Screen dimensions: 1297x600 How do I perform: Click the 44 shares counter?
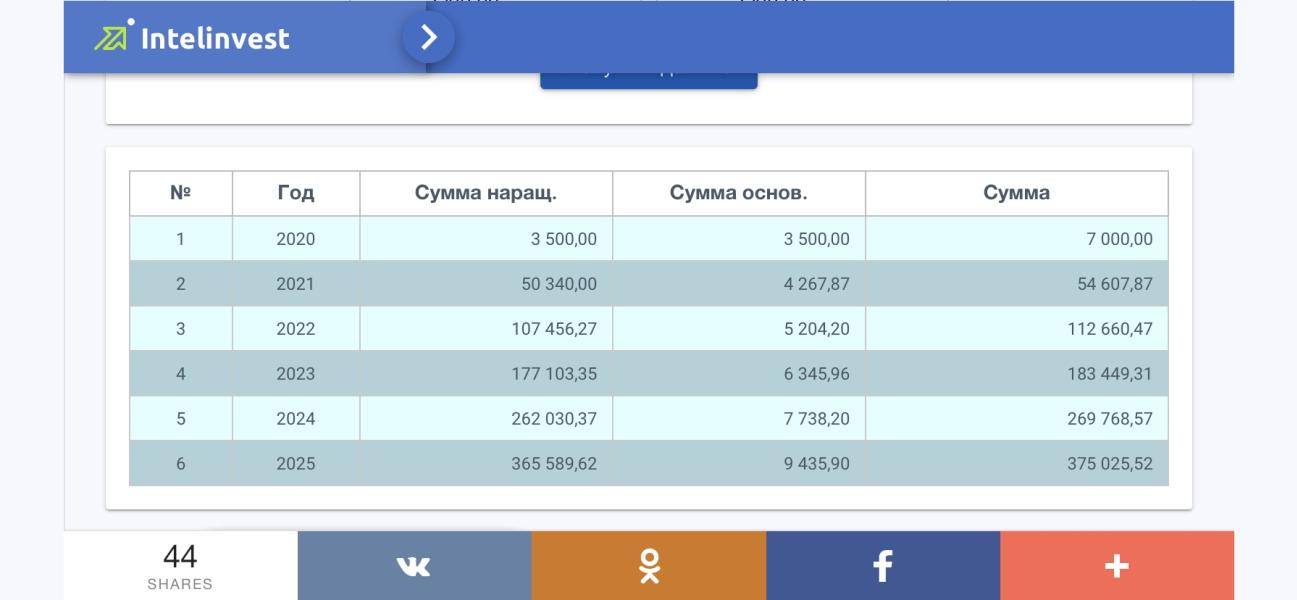[x=180, y=566]
